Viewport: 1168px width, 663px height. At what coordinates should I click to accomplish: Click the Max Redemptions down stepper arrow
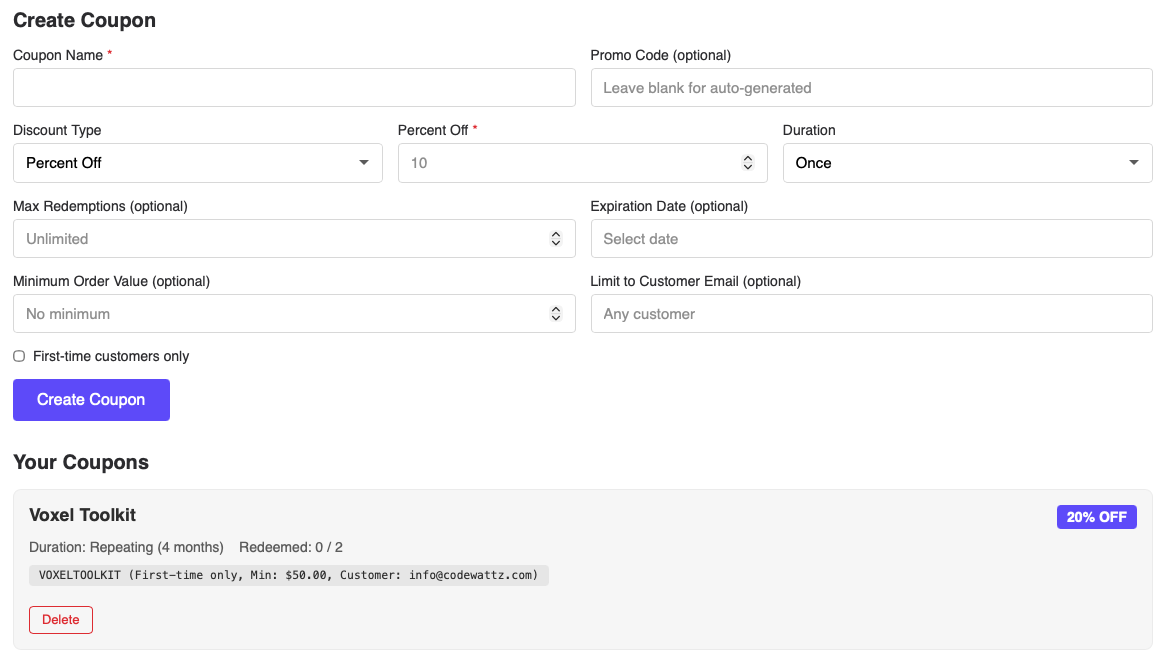[x=556, y=243]
